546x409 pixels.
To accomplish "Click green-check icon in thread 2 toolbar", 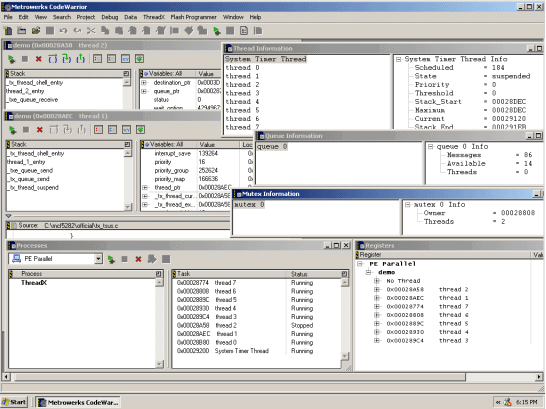I will [x=139, y=59].
